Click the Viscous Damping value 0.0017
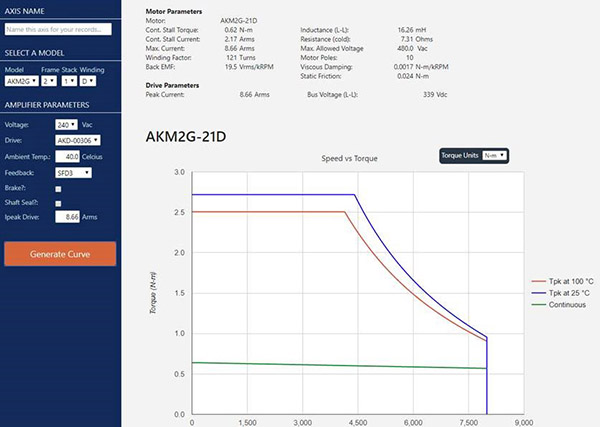 (403, 67)
